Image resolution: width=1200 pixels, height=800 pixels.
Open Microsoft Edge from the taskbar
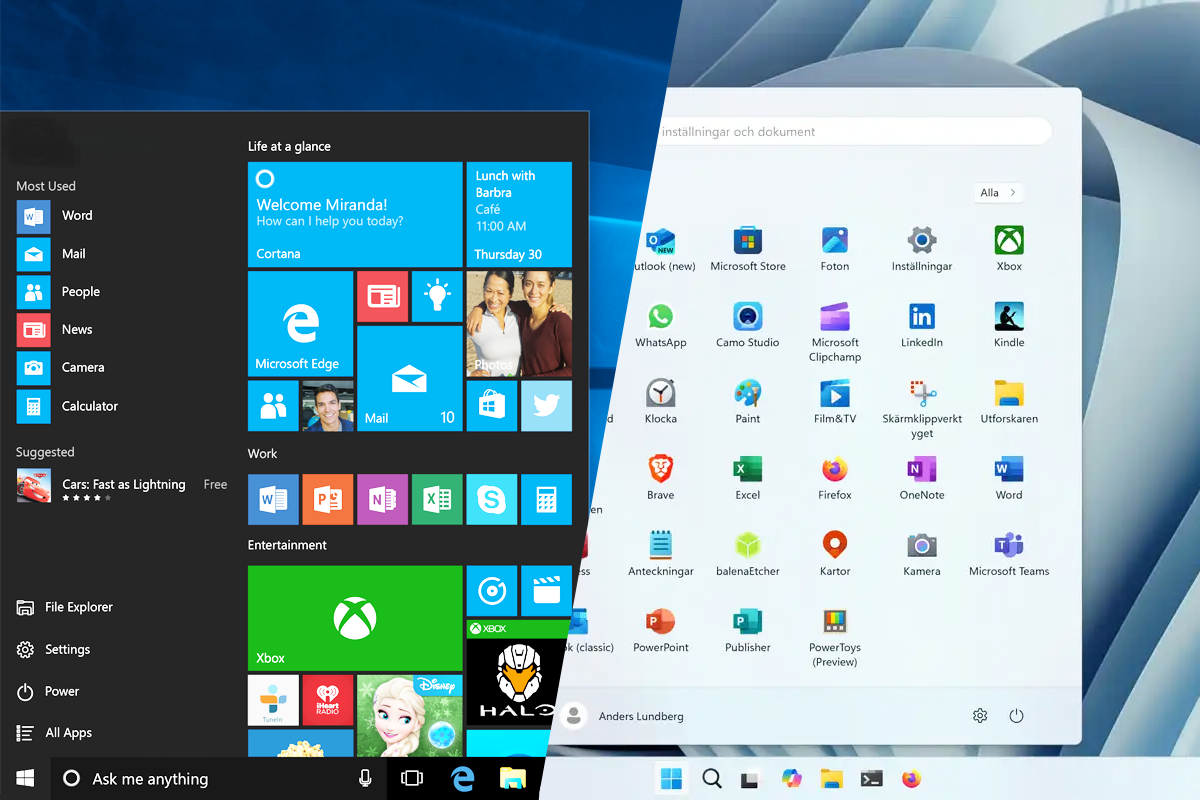point(462,778)
